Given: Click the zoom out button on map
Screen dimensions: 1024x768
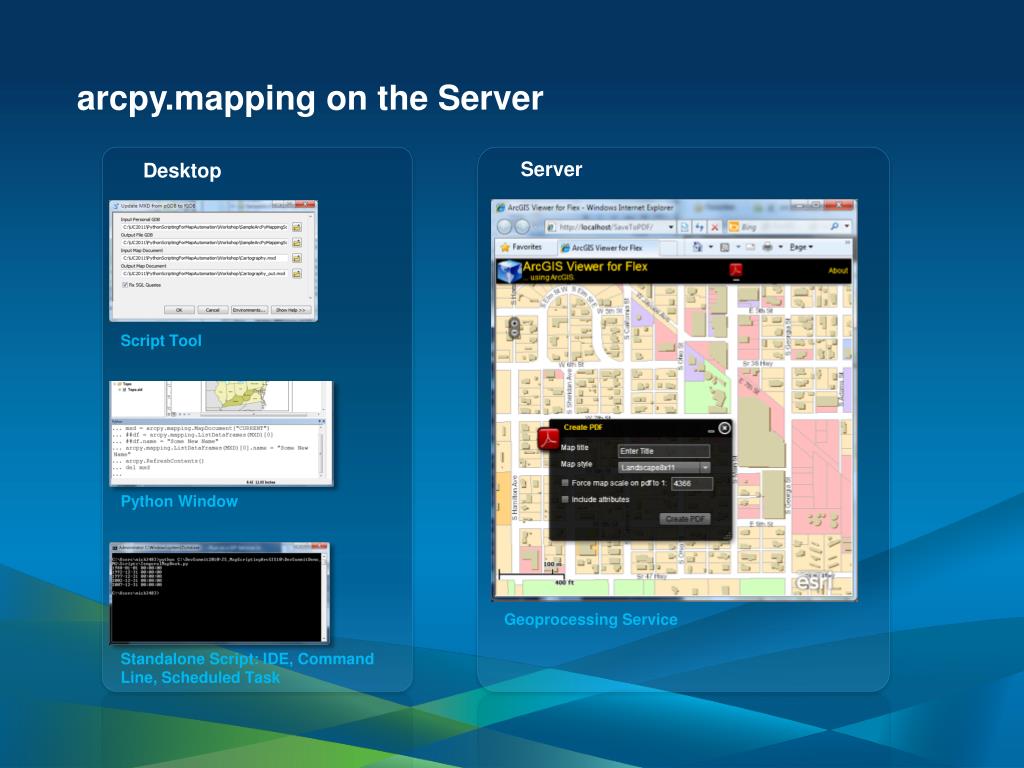Looking at the screenshot, I should pos(515,332).
